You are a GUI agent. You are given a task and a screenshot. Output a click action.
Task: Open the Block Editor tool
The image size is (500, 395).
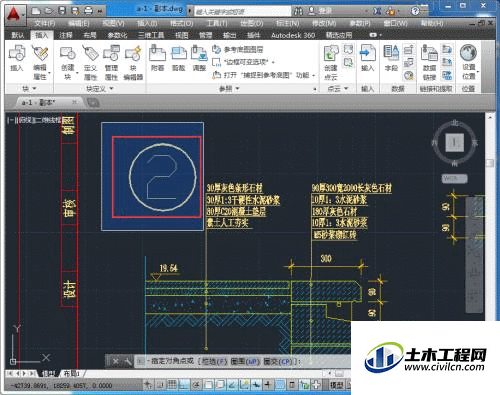point(133,63)
